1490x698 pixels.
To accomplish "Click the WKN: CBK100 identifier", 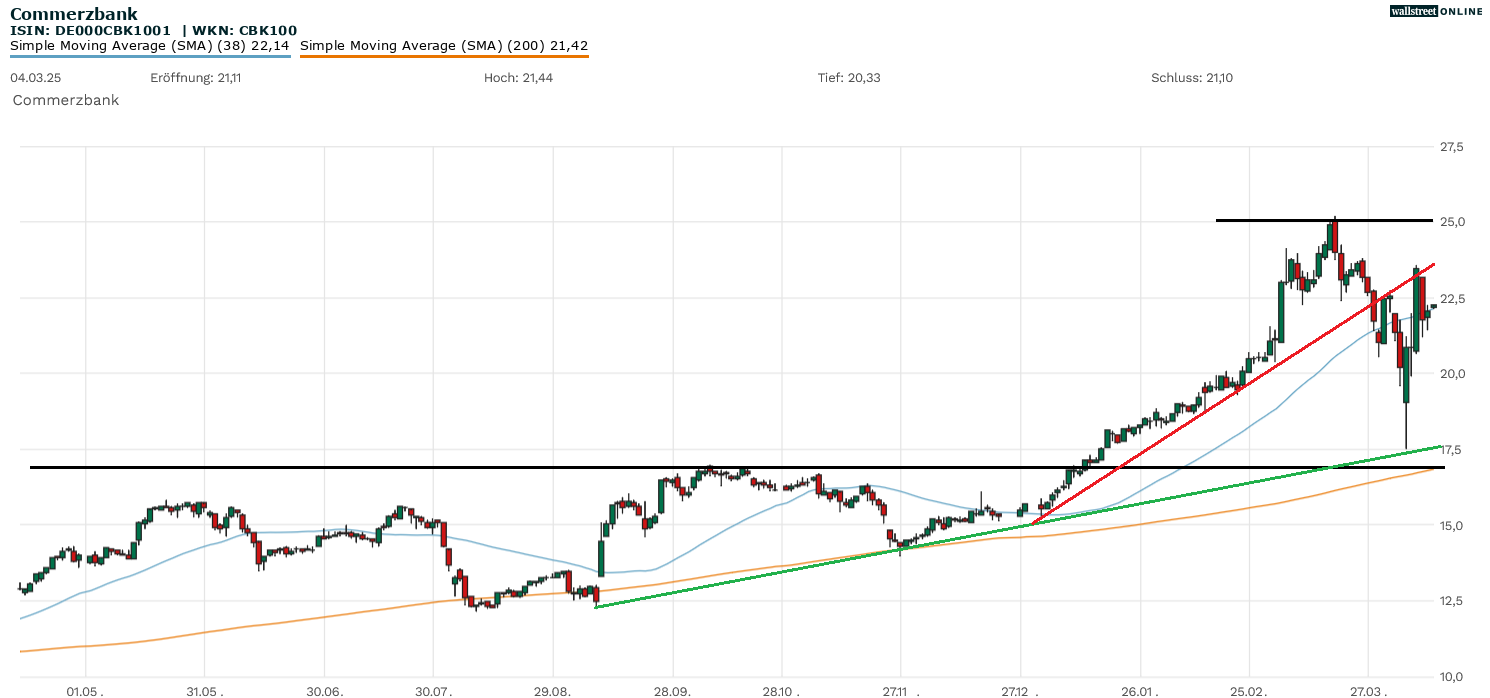I will tap(251, 30).
